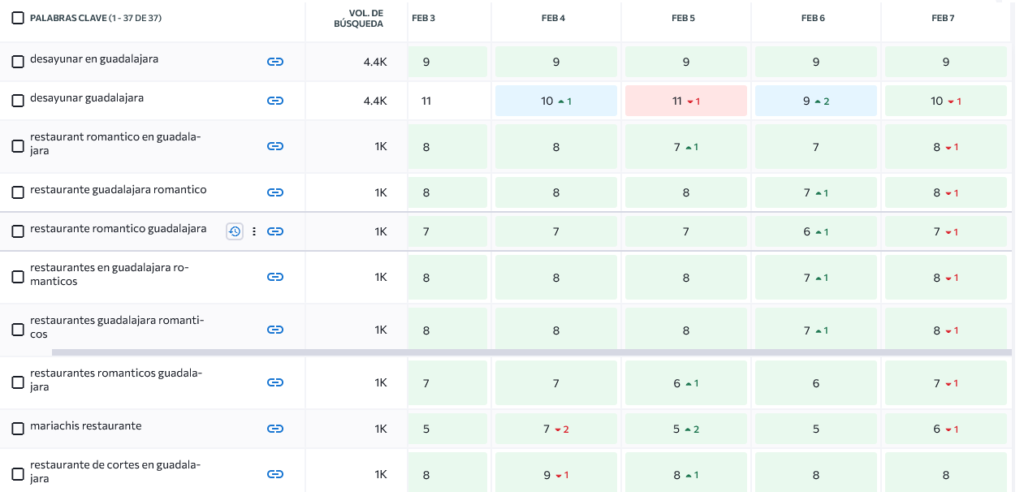Screen dimensions: 1024x492
Task: Click link icon for 'desayunar en guadalajara'
Action: 275,62
